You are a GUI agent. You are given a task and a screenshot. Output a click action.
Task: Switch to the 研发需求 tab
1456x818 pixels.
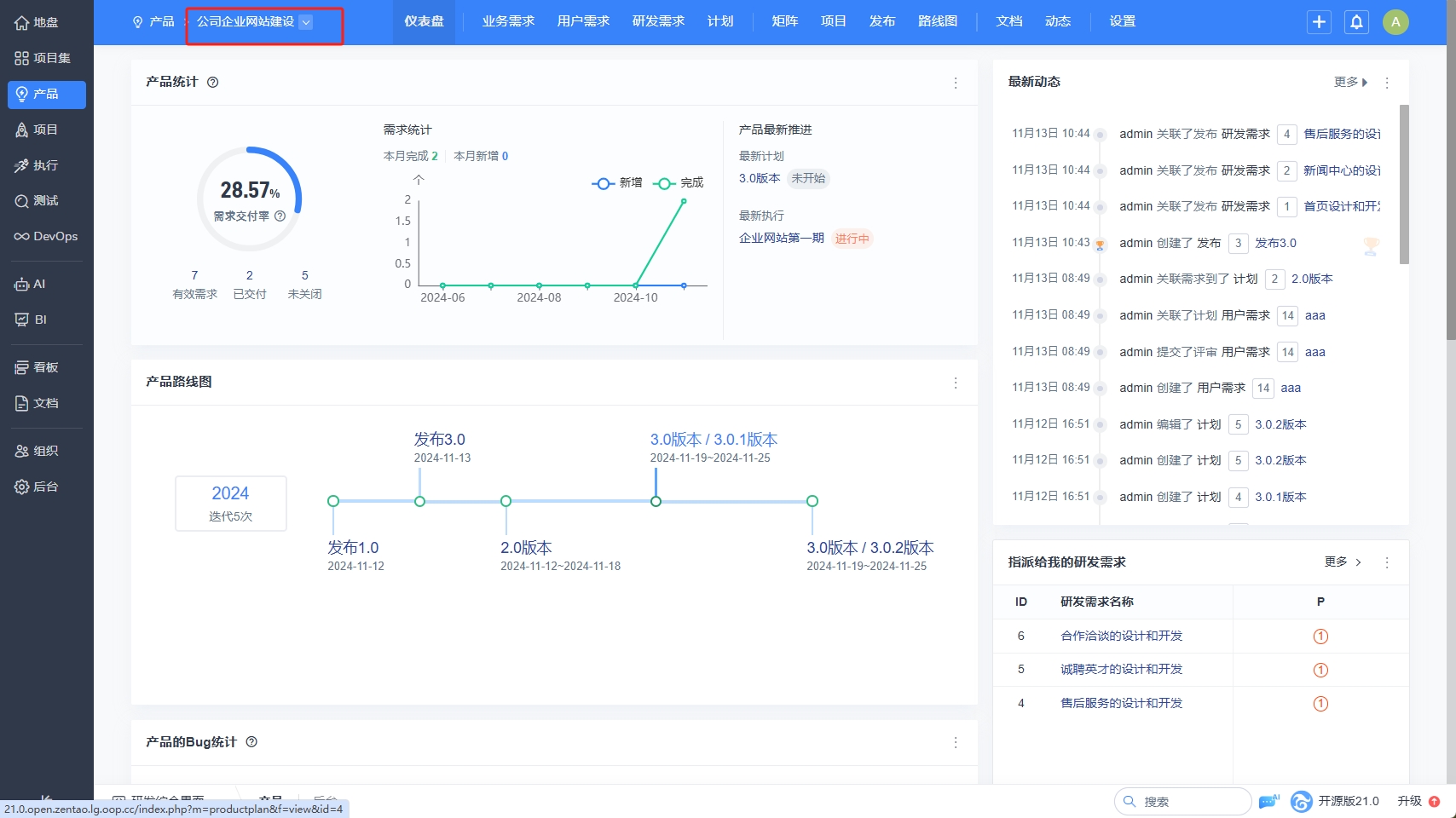(658, 21)
